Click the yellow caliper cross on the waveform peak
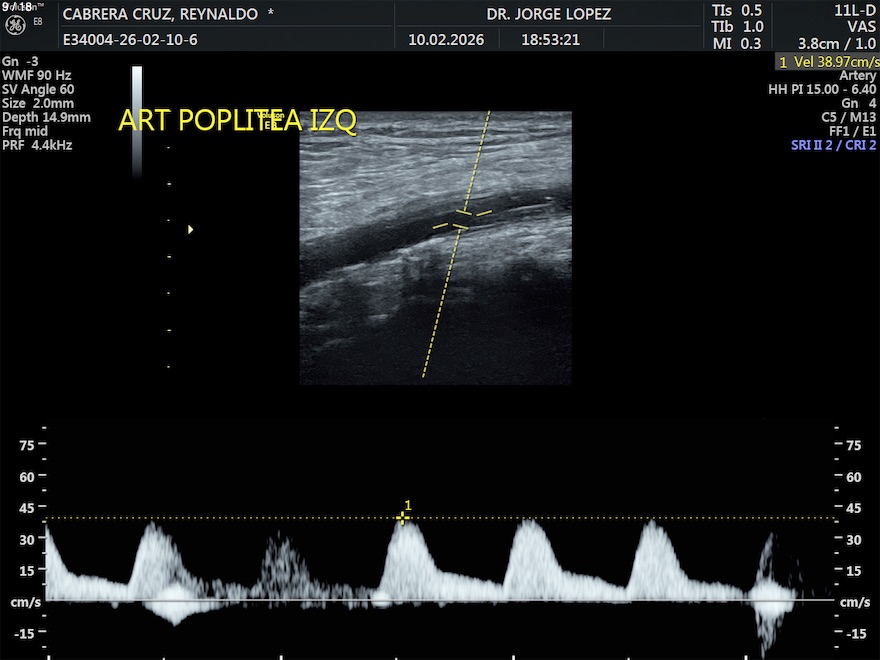The height and width of the screenshot is (660, 880). (x=402, y=518)
